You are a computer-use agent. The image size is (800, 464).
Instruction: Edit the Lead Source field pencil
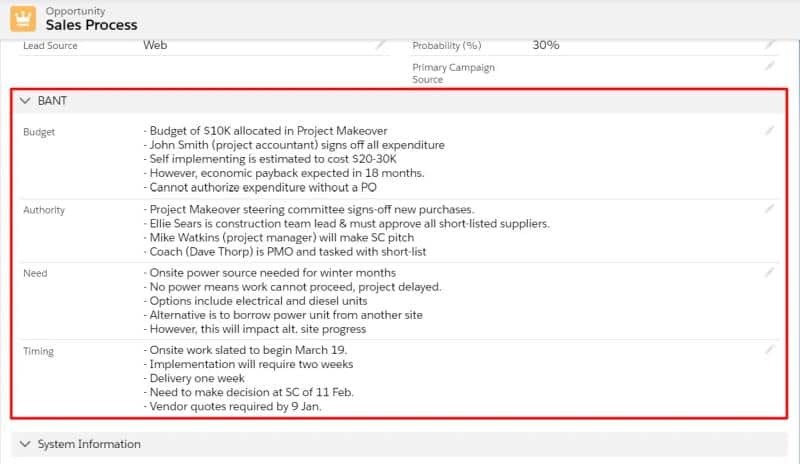380,45
